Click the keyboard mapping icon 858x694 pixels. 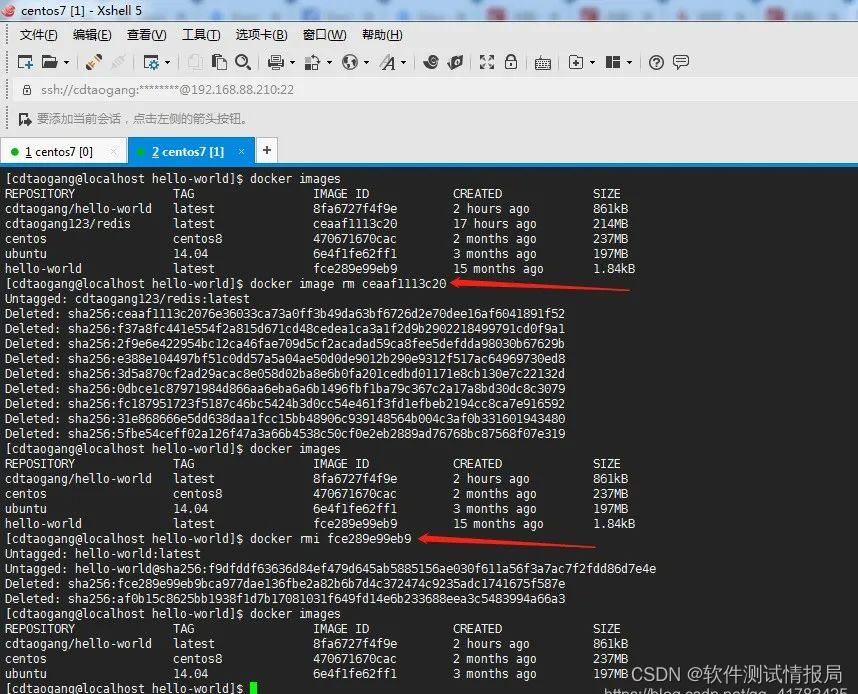tap(542, 63)
